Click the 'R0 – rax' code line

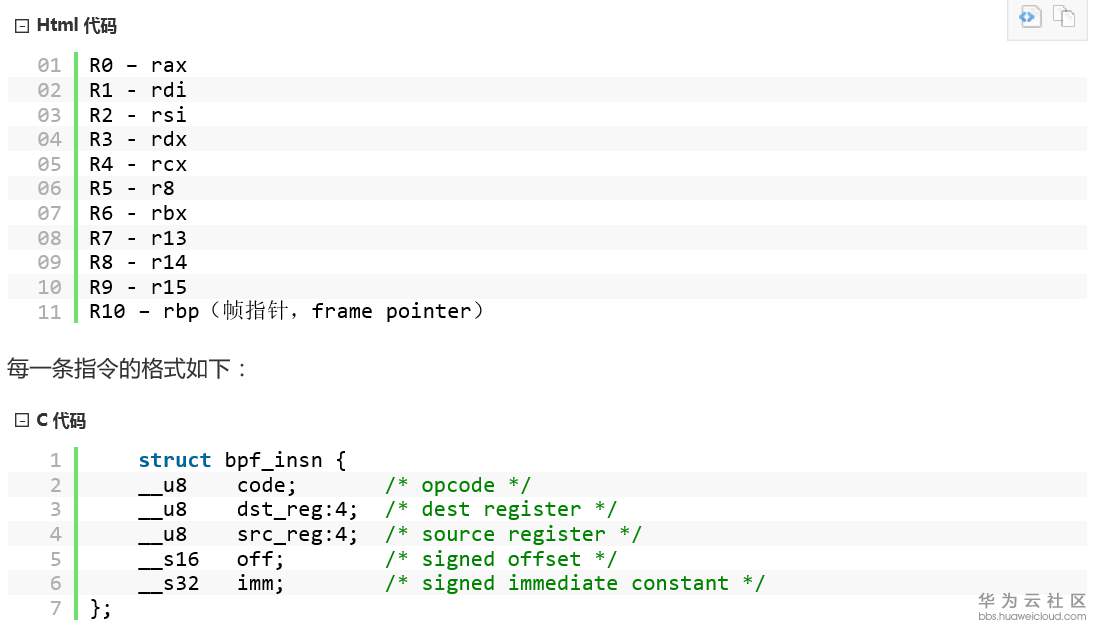pyautogui.click(x=138, y=66)
